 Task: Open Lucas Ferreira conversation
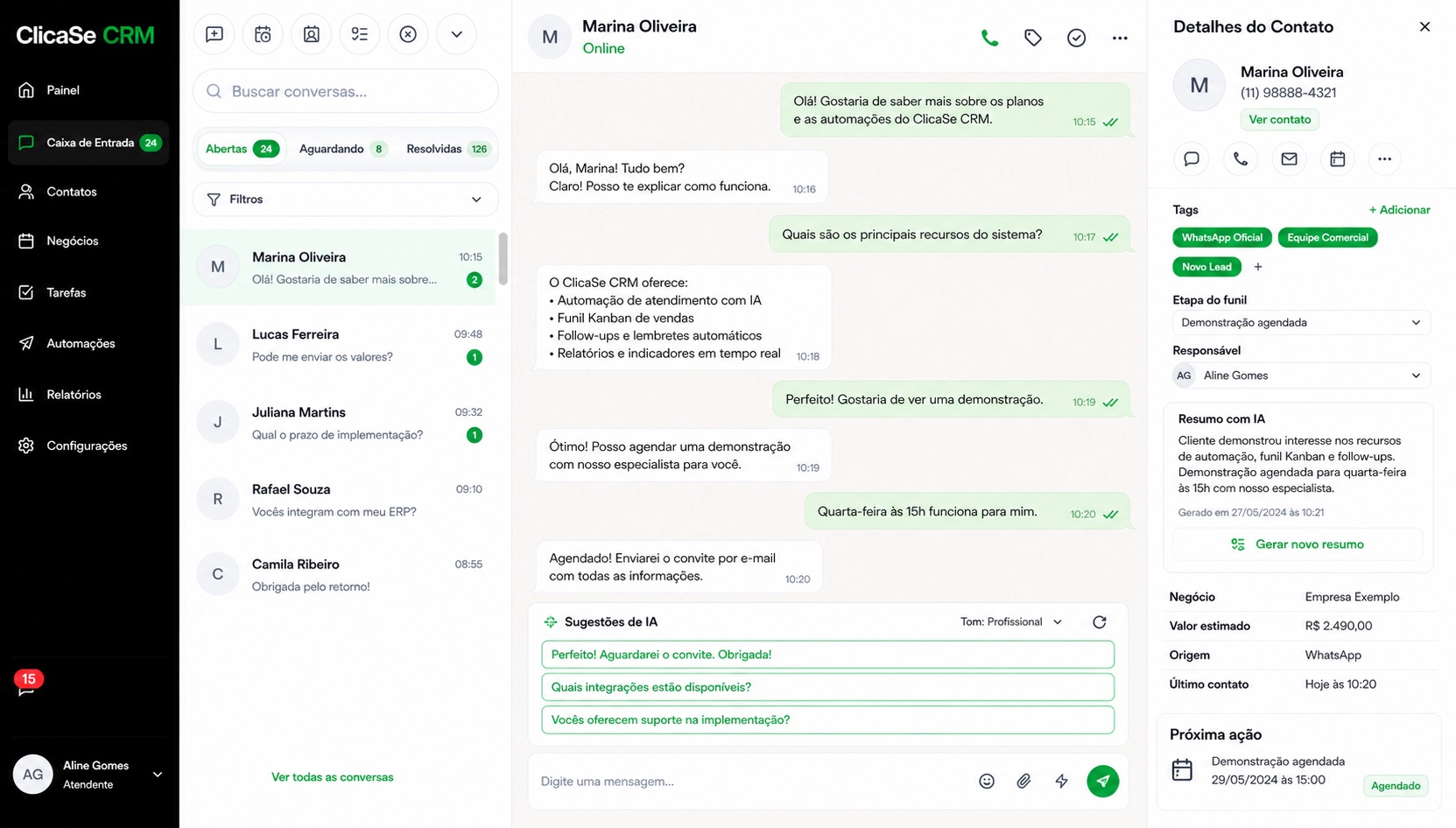[x=338, y=345]
